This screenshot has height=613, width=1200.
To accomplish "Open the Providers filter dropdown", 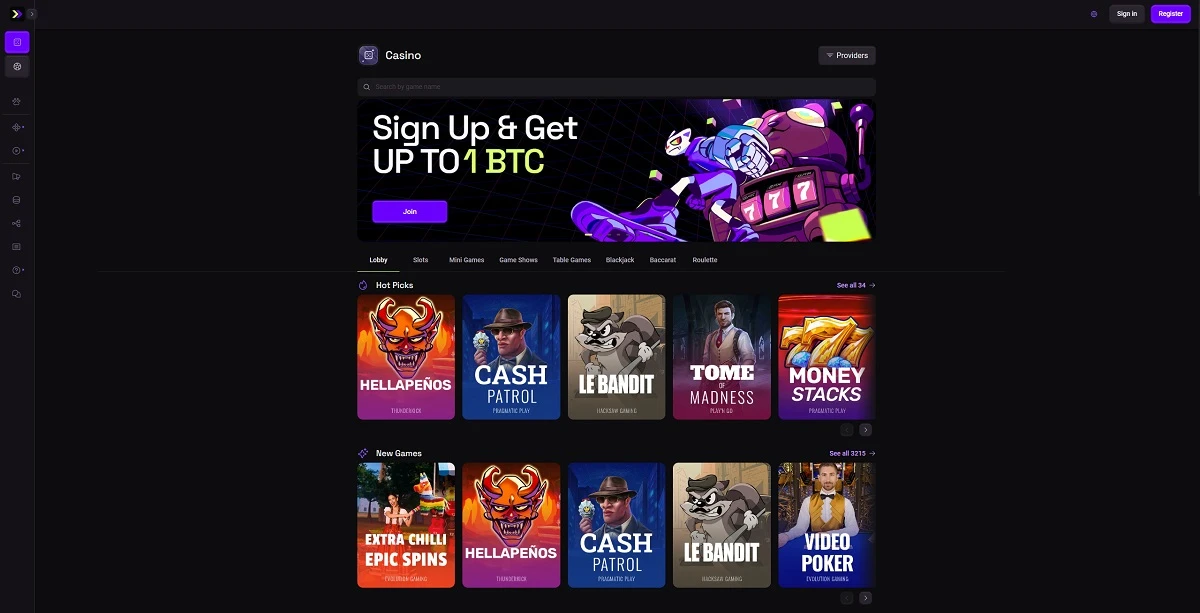I will pyautogui.click(x=847, y=55).
